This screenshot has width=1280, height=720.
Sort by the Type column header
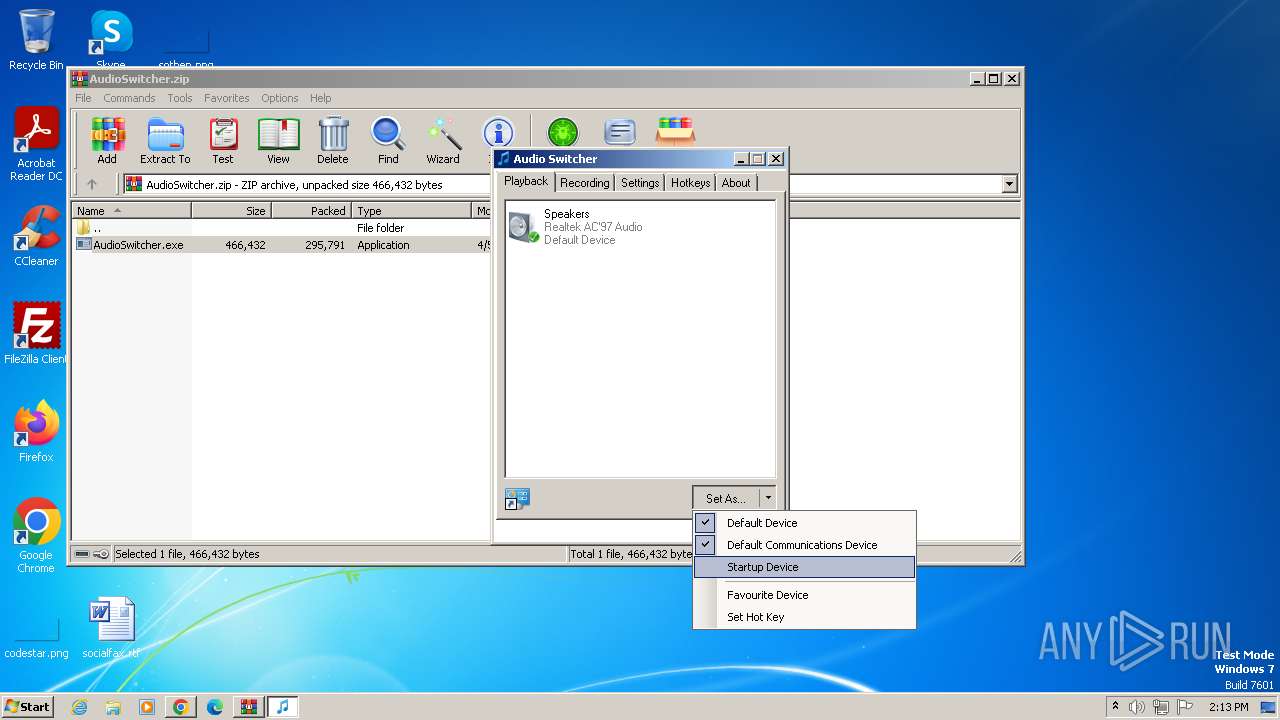pos(411,211)
